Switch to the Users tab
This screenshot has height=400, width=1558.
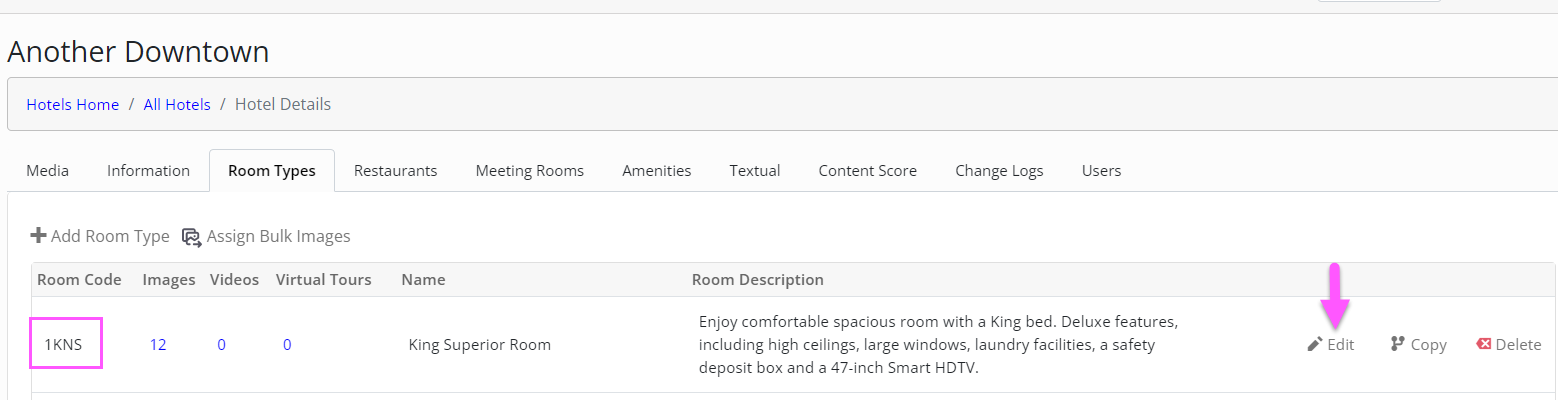1101,171
